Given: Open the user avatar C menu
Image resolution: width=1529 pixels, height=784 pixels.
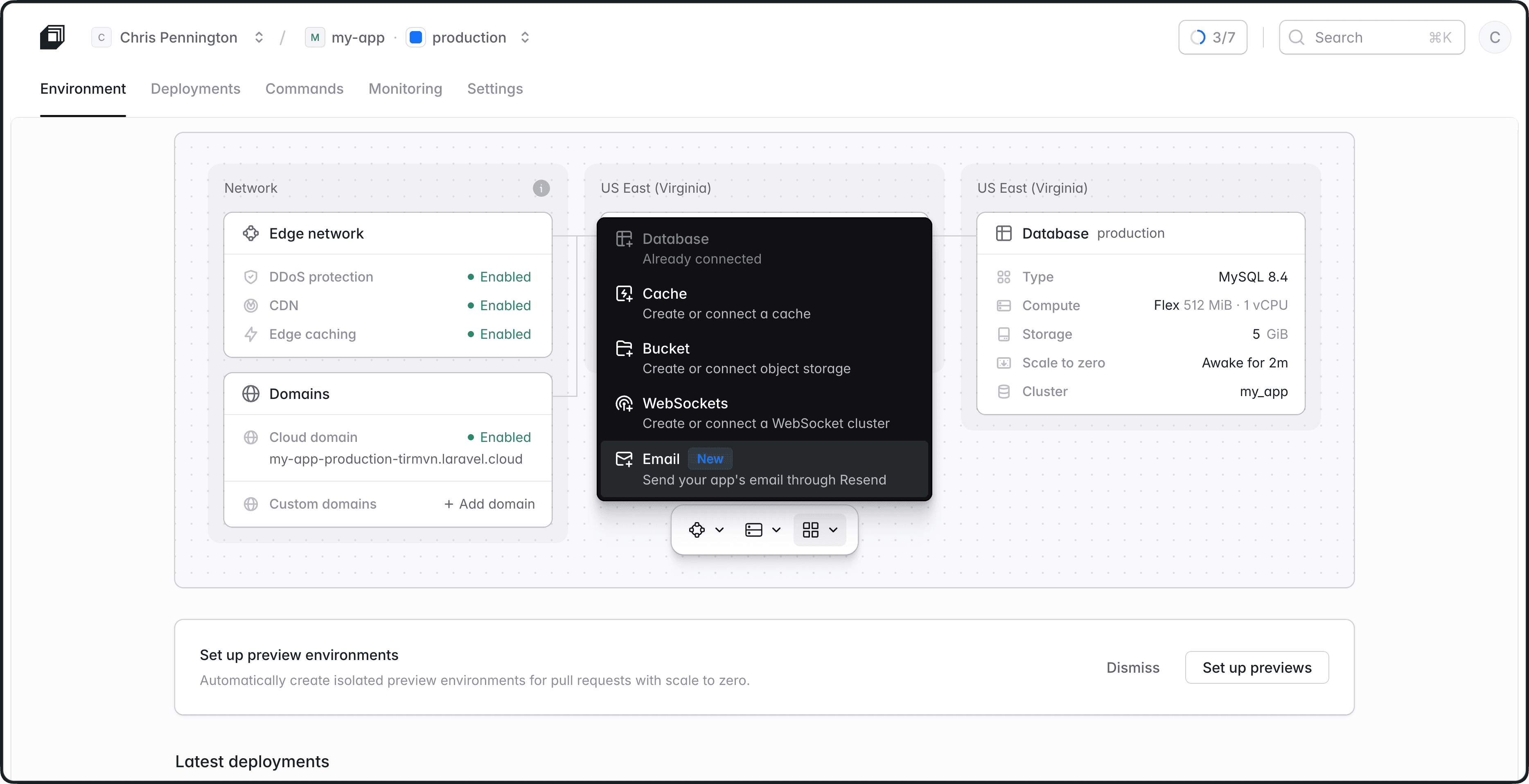Looking at the screenshot, I should click(x=1495, y=37).
